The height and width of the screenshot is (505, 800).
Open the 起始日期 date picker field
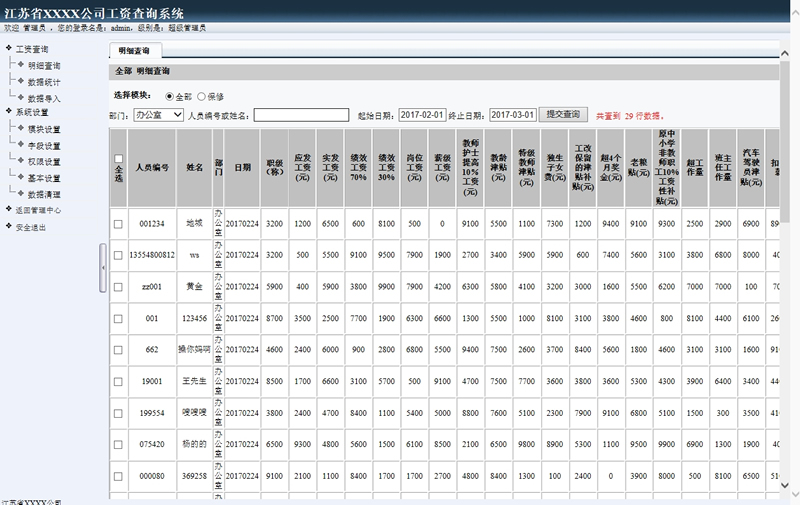[x=421, y=115]
